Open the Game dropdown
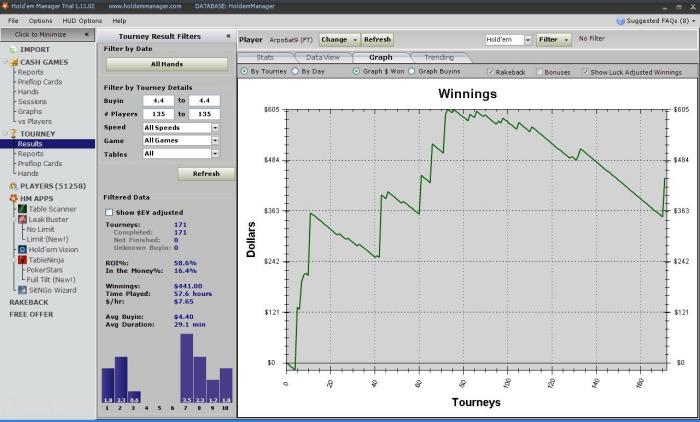The height and width of the screenshot is (422, 700). (215, 141)
